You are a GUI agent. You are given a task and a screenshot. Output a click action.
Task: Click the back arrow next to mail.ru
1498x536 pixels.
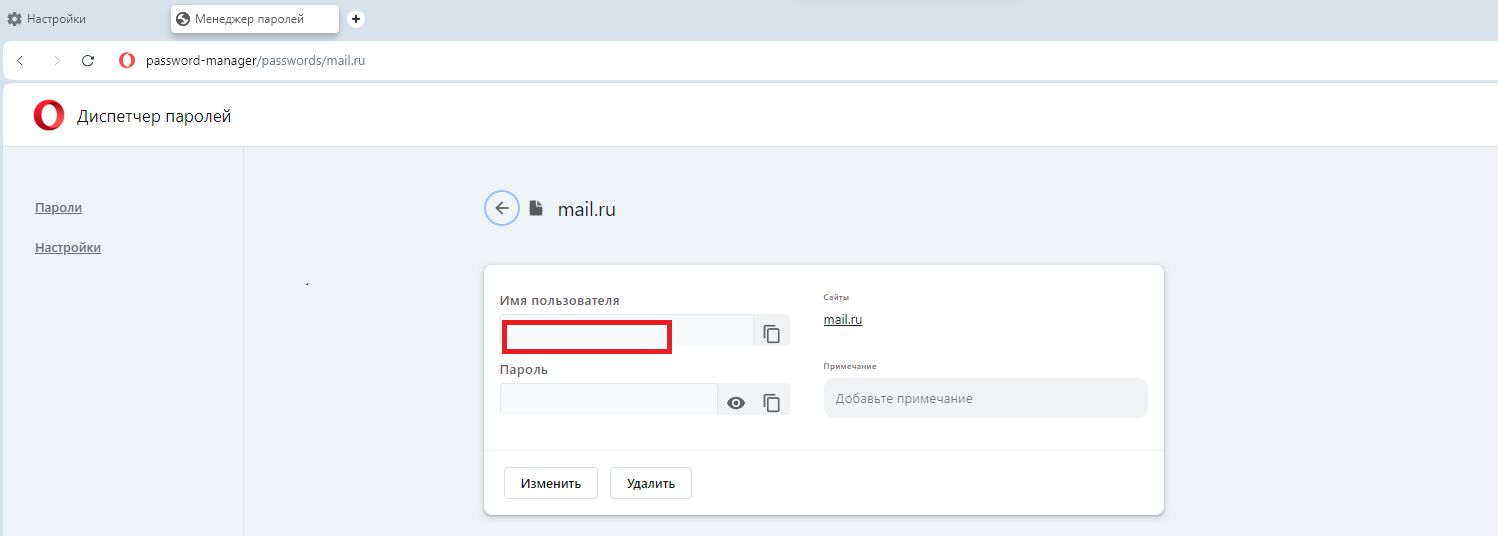(502, 208)
